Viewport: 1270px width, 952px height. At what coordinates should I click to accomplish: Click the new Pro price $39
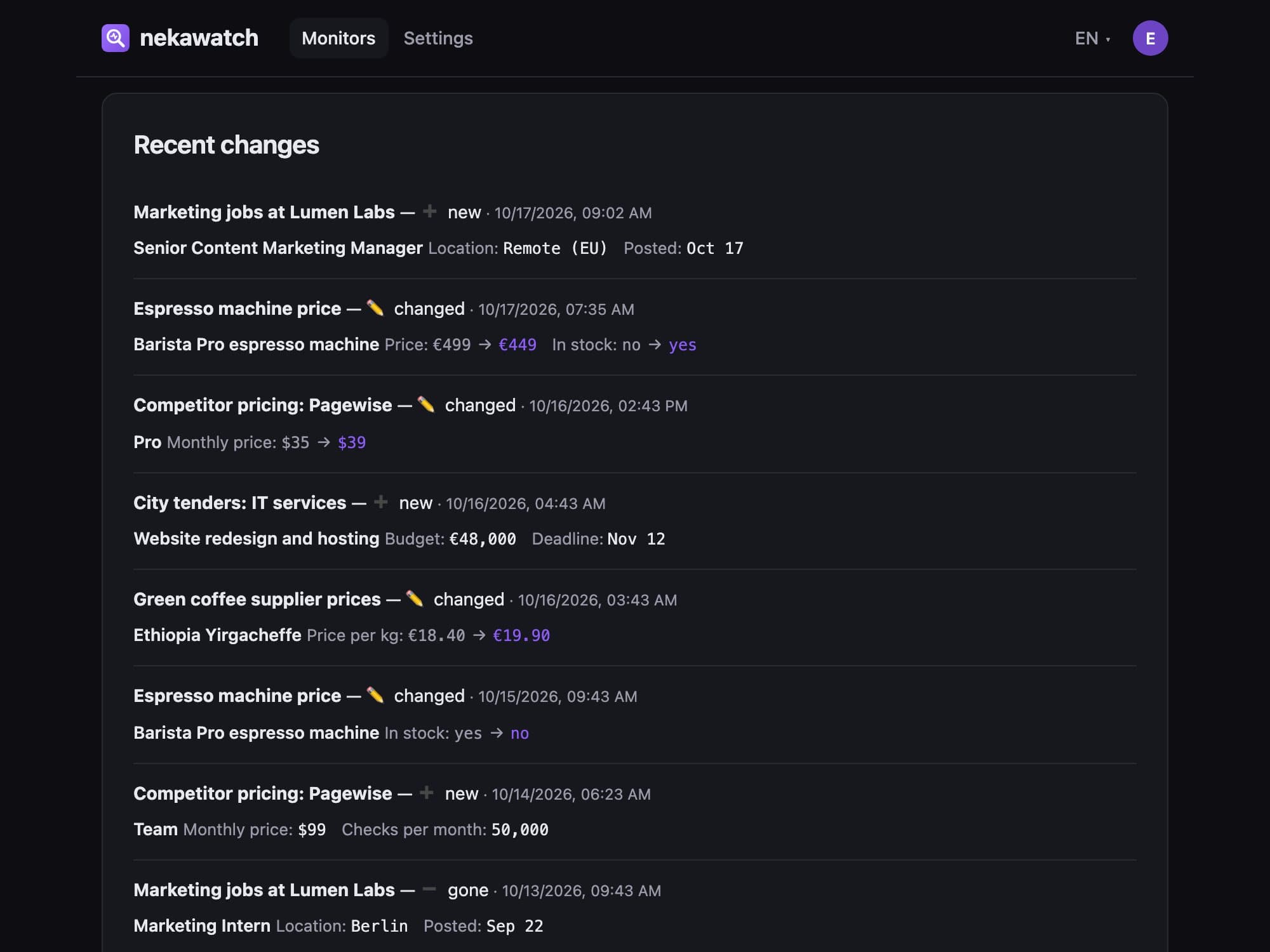(x=352, y=442)
